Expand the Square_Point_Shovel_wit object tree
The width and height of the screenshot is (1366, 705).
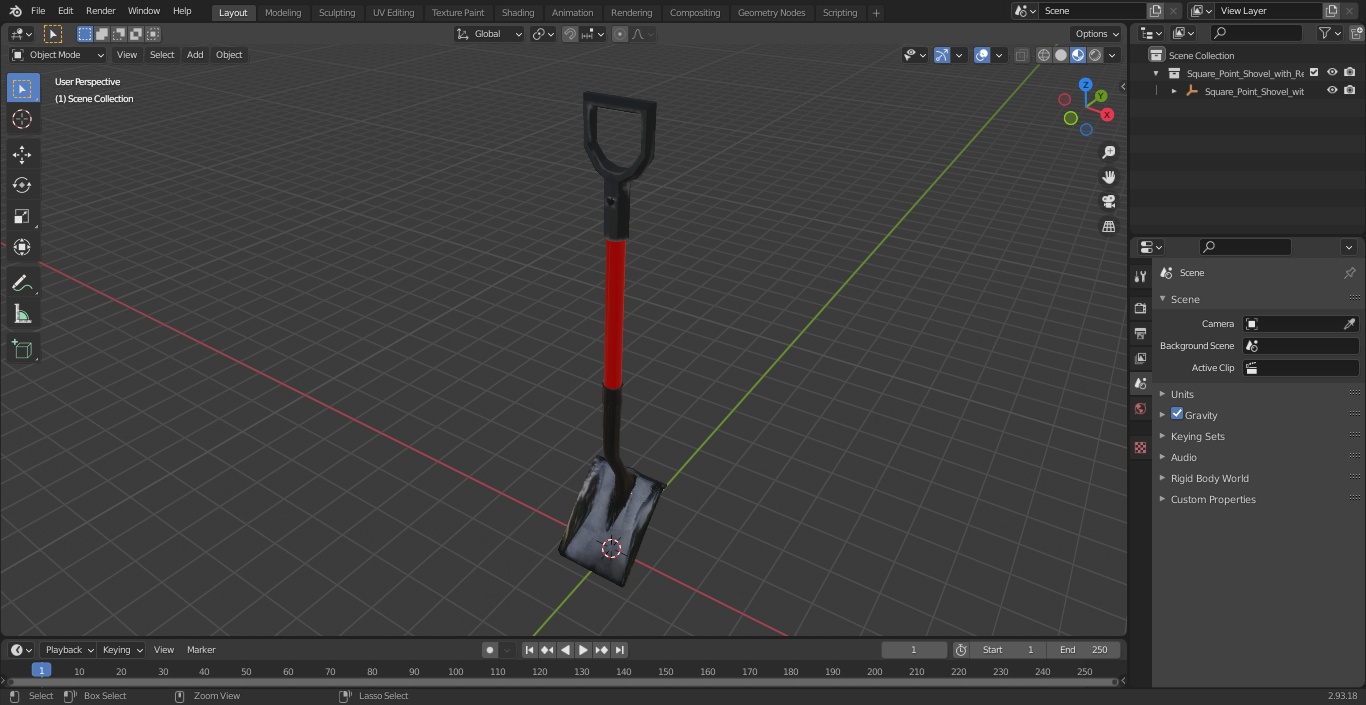point(1174,91)
